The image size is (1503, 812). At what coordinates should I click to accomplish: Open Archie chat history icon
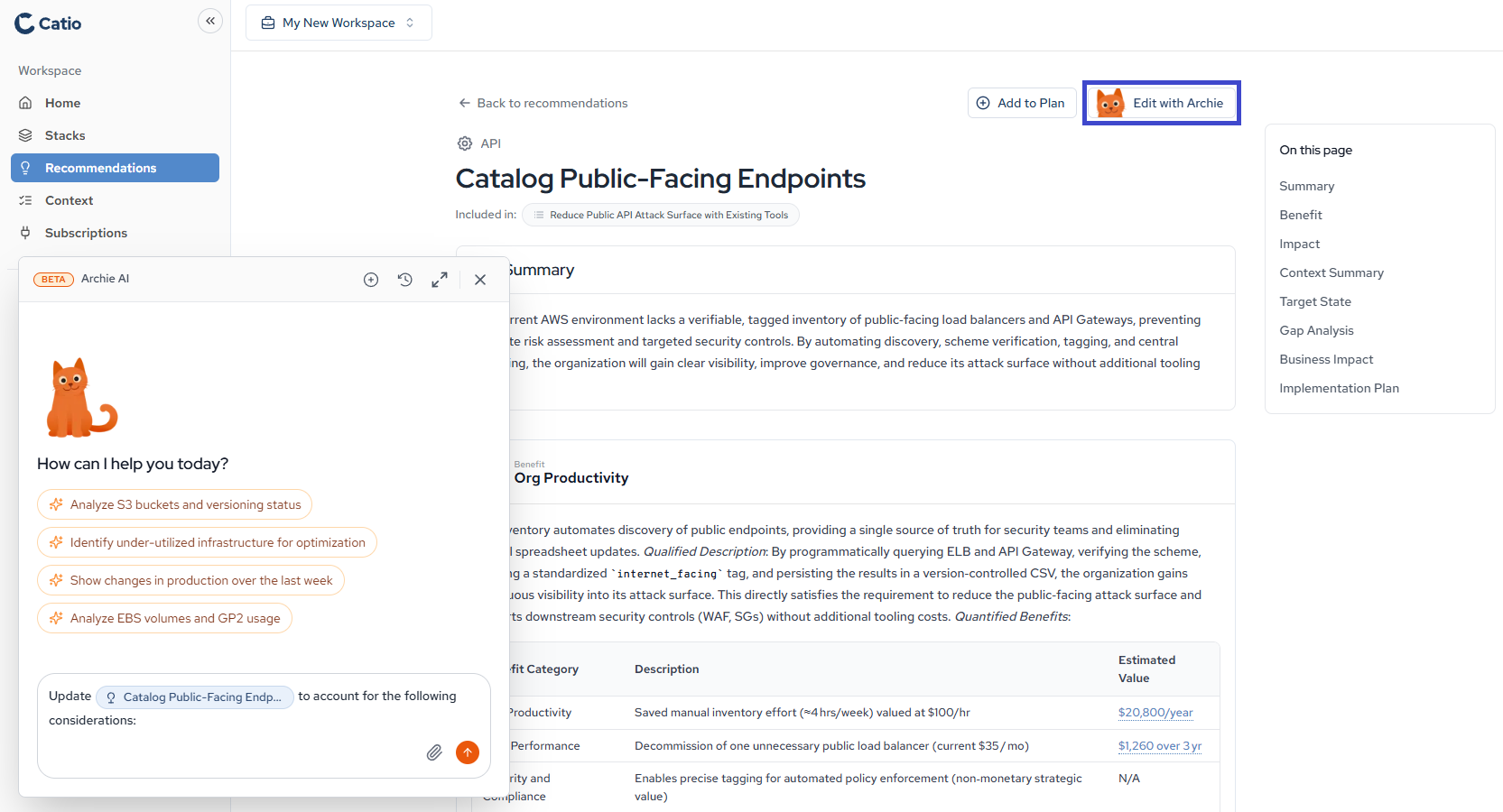click(405, 280)
